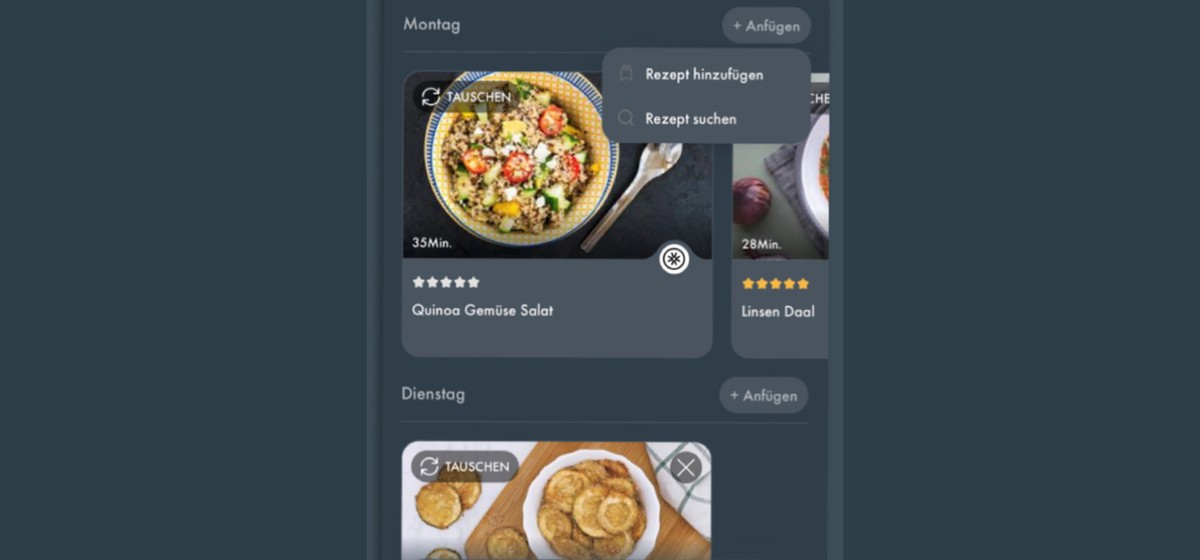Click the zucchini chips photo under Dienstag
Screen dimensions: 1200x560
tap(556, 501)
